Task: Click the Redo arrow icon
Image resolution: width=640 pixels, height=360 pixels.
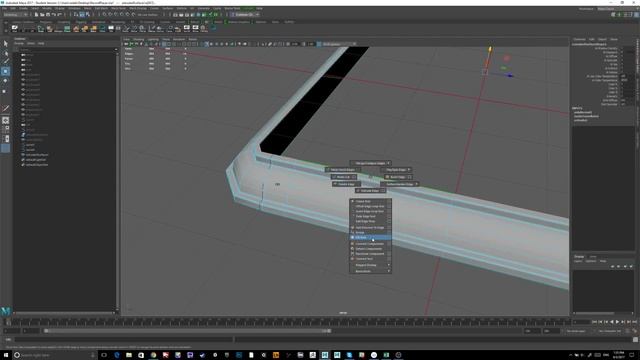Action: (x=60, y=14)
